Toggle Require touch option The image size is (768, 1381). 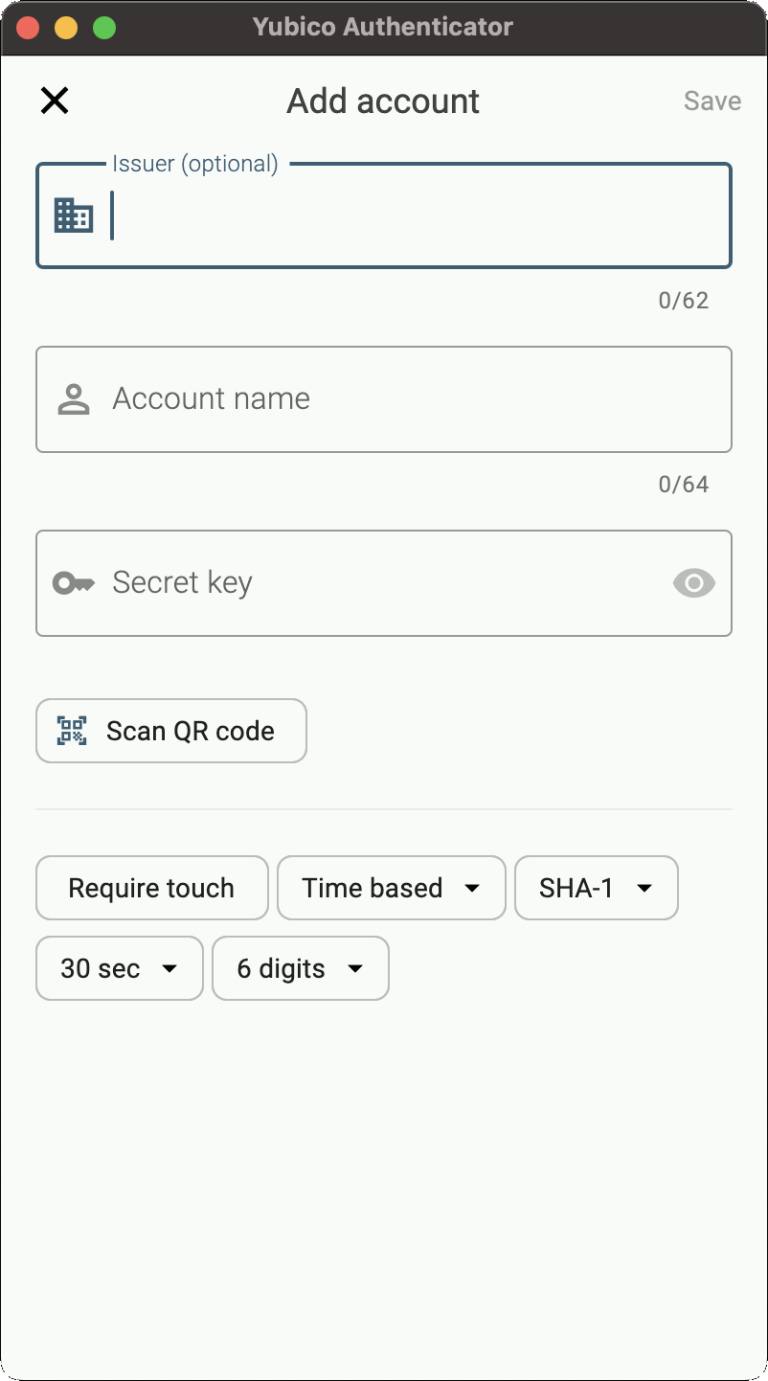[x=151, y=887]
